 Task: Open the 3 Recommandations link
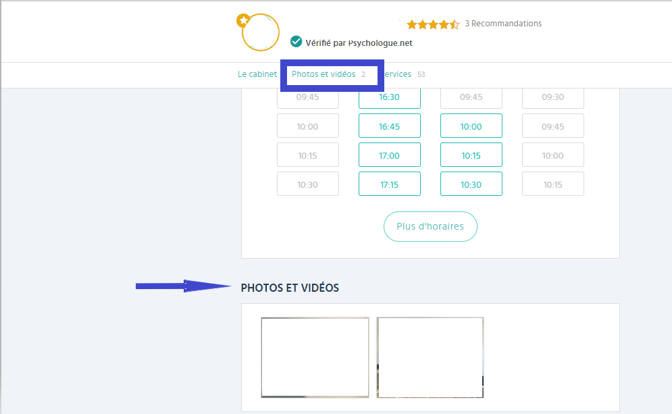503,24
